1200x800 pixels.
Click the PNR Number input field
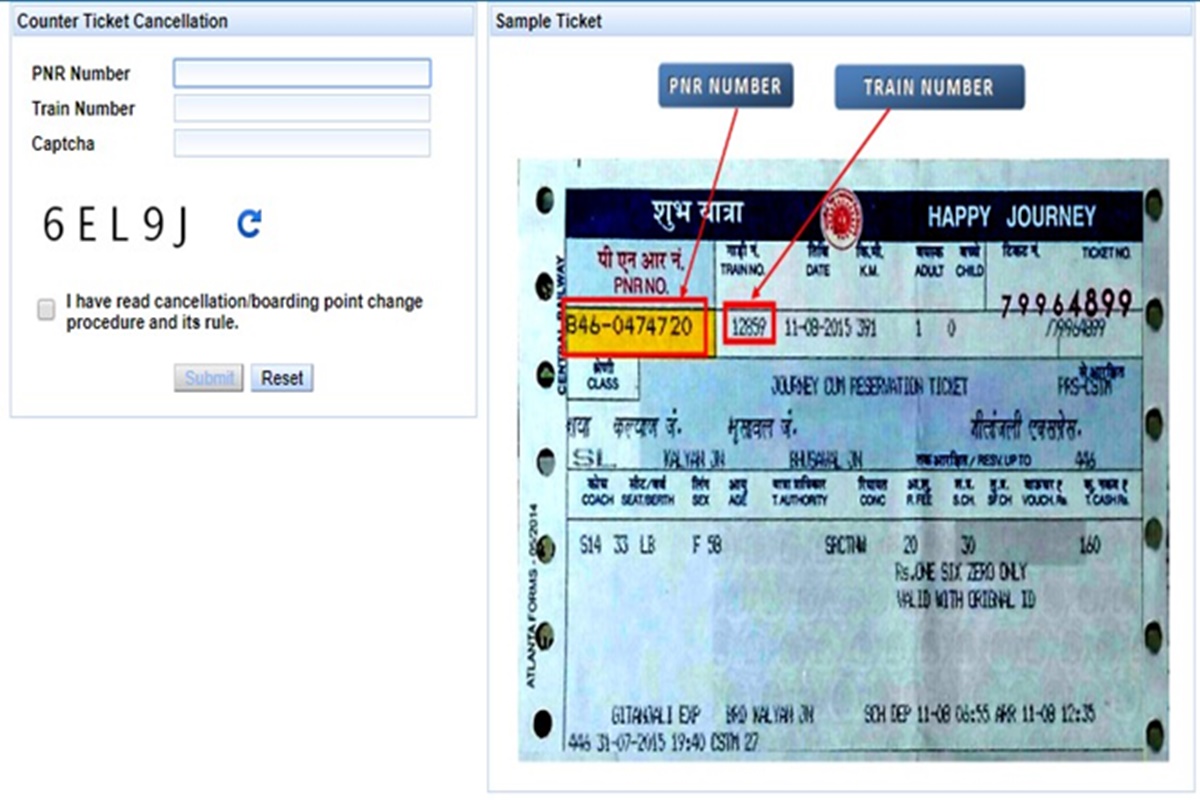(x=302, y=73)
